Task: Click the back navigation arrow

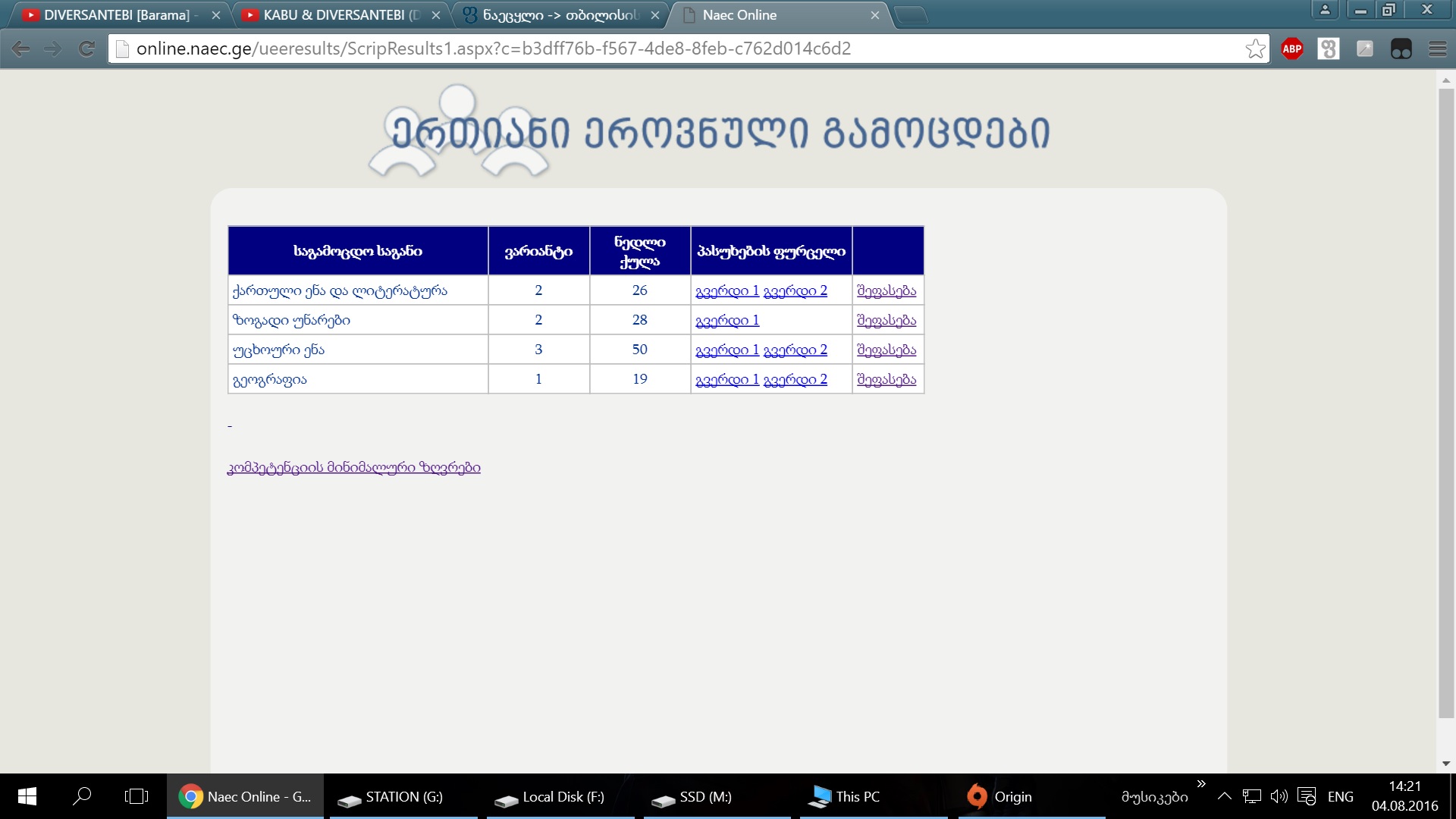Action: (x=21, y=49)
